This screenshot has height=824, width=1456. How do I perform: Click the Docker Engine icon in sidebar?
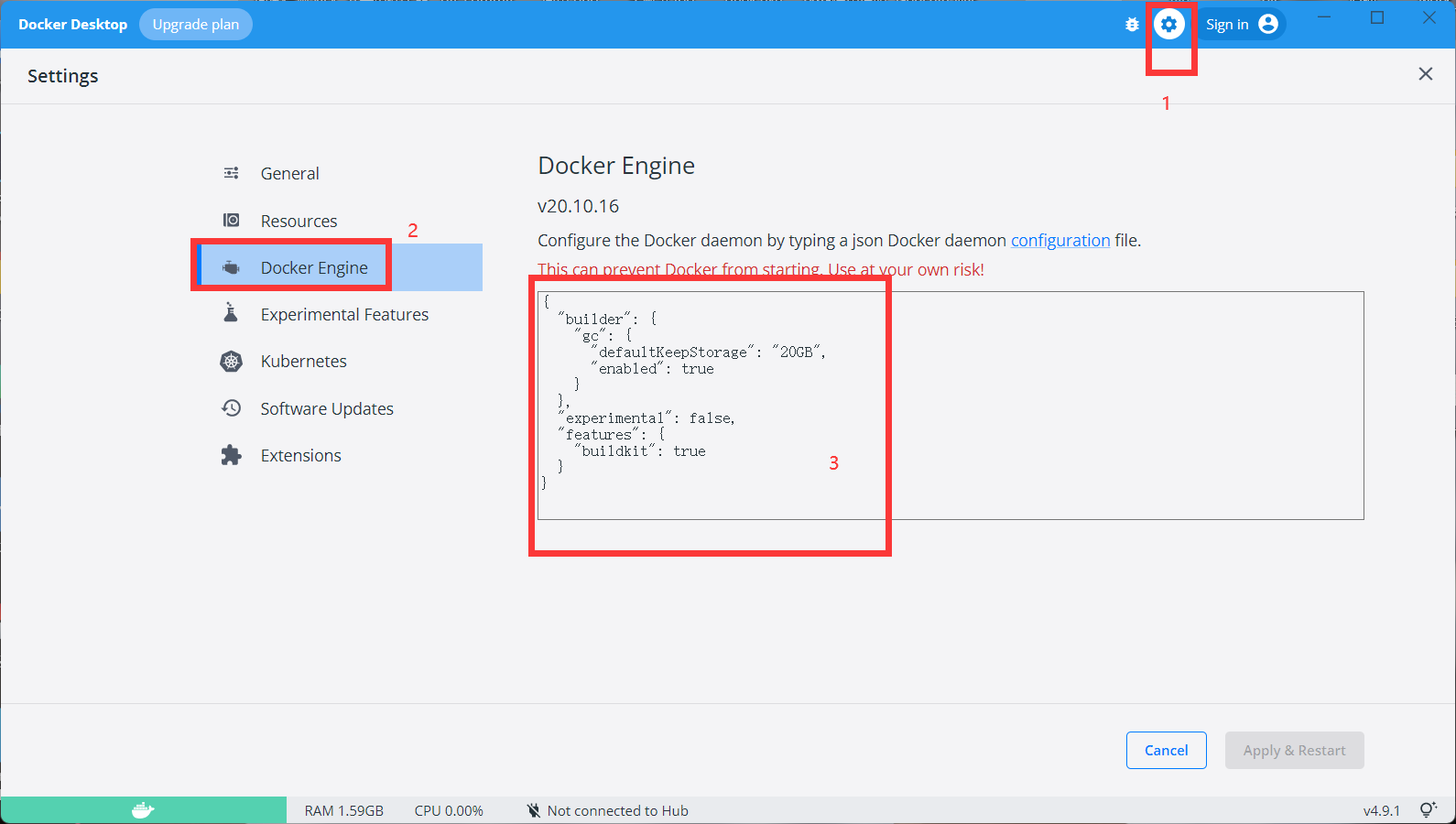[232, 267]
